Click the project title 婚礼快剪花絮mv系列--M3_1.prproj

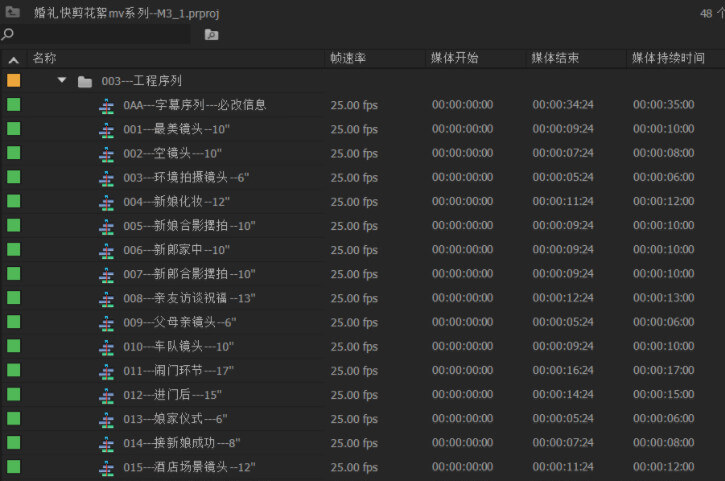coord(126,13)
